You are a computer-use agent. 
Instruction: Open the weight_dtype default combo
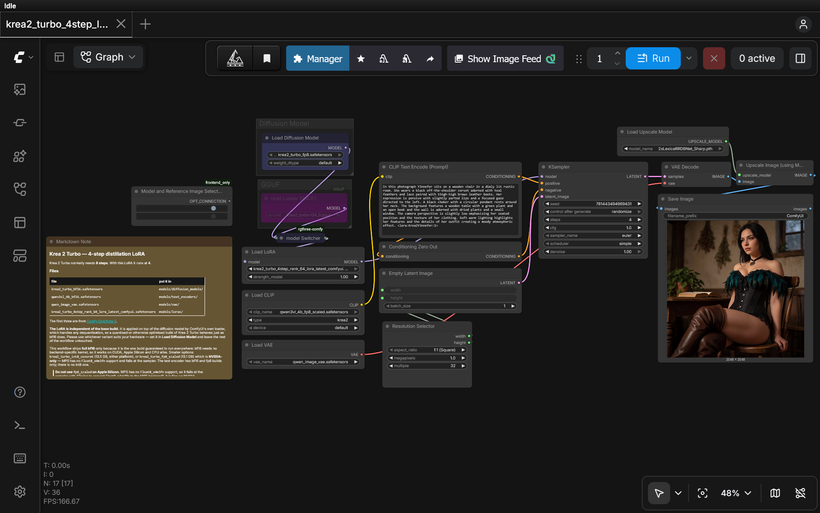[x=305, y=163]
